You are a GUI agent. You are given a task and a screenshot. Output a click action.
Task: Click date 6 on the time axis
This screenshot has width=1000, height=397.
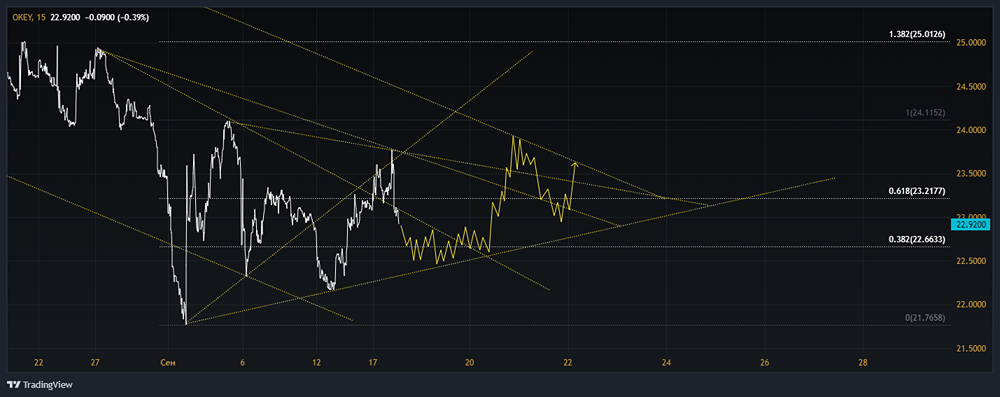click(242, 363)
